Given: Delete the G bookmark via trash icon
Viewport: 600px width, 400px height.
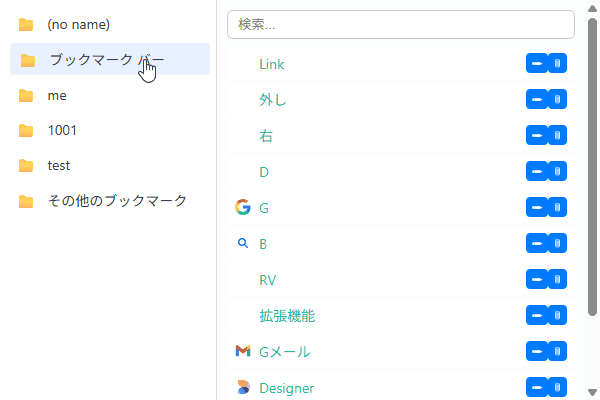Looking at the screenshot, I should coord(557,207).
